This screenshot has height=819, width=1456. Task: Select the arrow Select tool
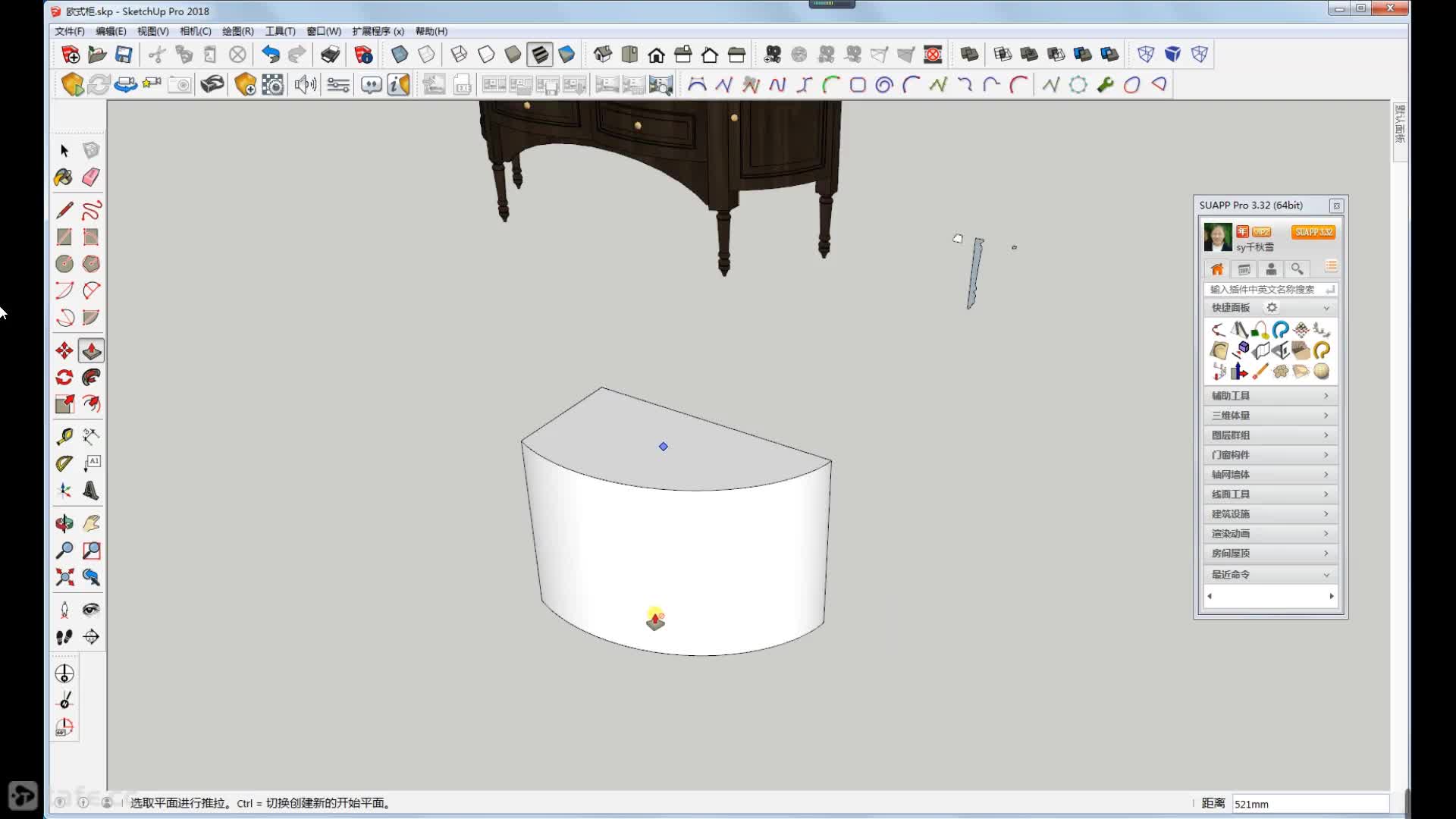point(64,150)
